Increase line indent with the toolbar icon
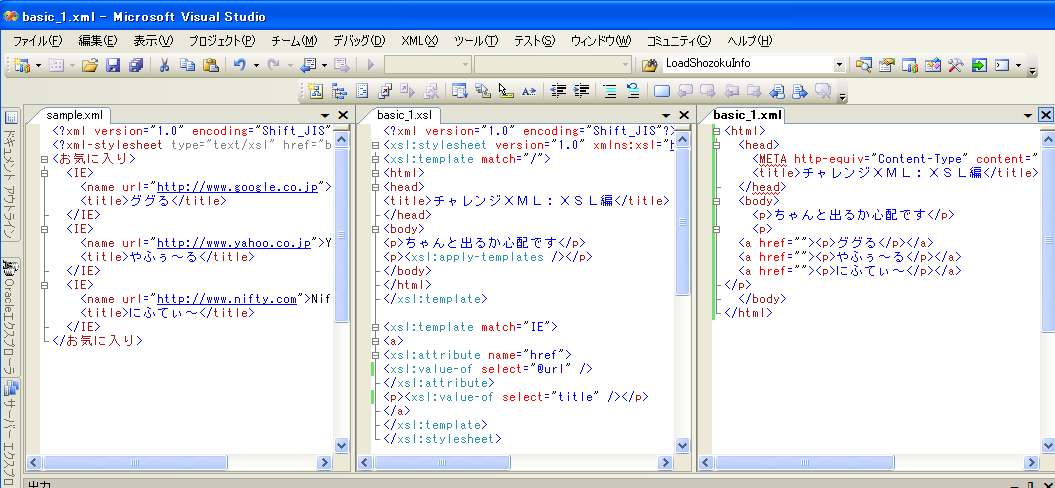This screenshot has height=488, width=1055. pyautogui.click(x=581, y=91)
